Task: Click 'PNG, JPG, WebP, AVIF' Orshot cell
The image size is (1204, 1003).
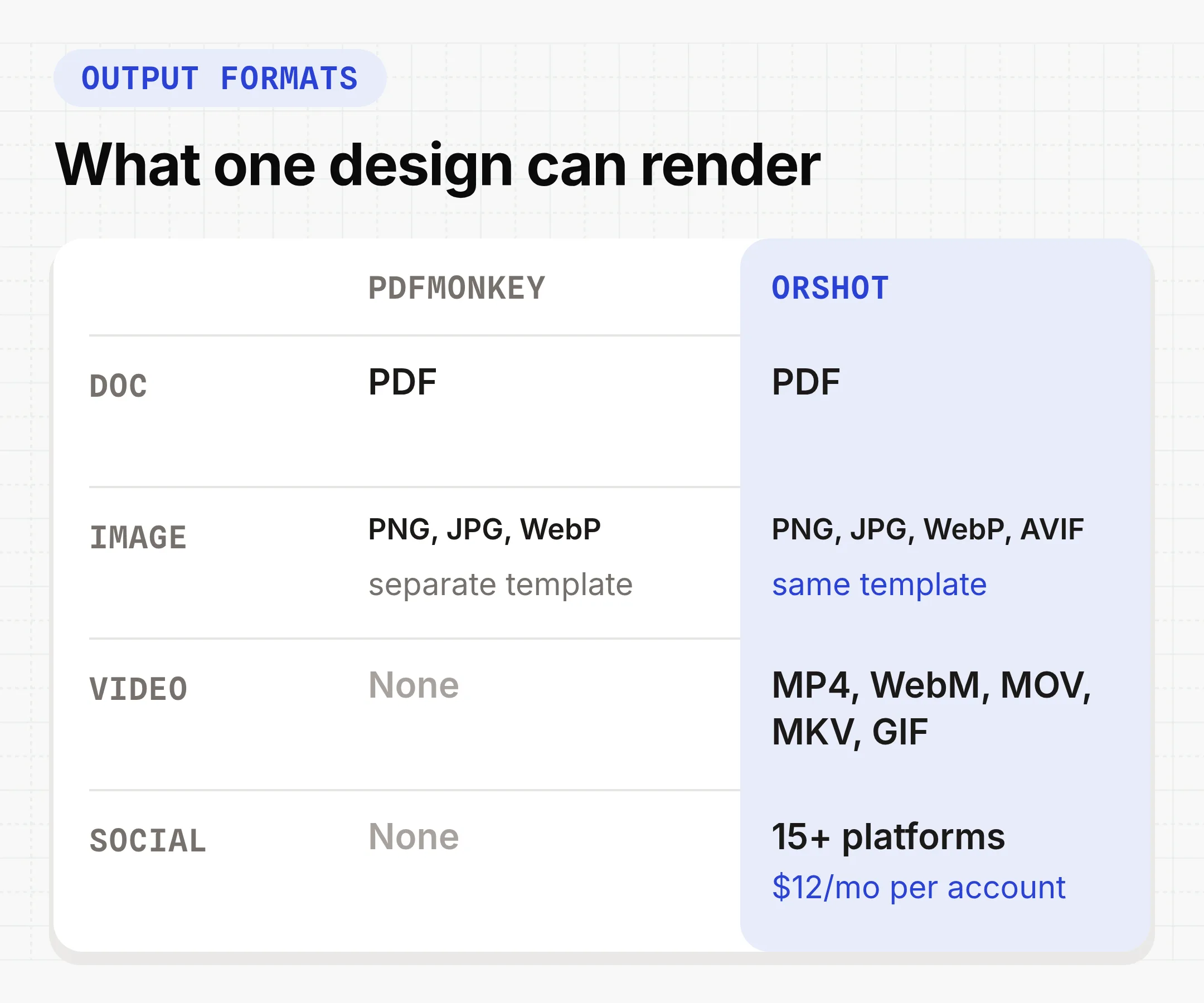Action: [x=928, y=529]
